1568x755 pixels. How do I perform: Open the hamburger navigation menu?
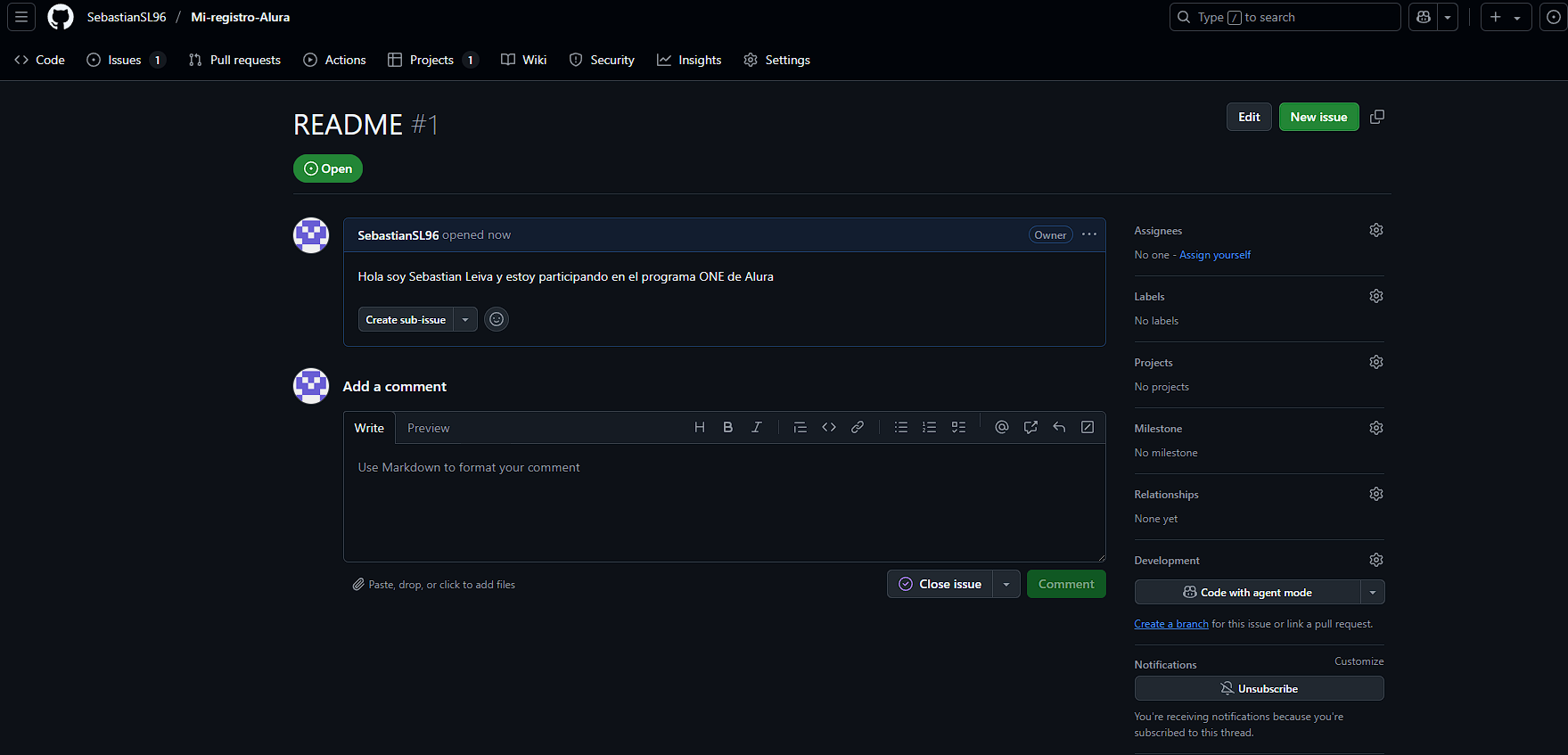tap(21, 17)
